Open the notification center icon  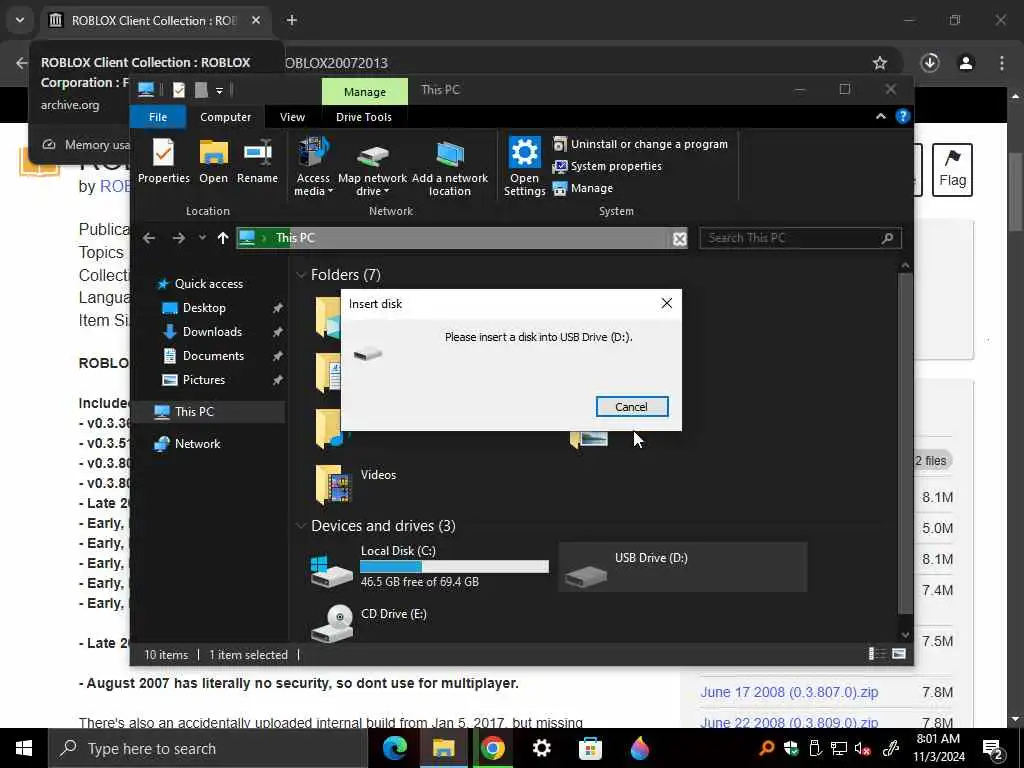[x=993, y=748]
